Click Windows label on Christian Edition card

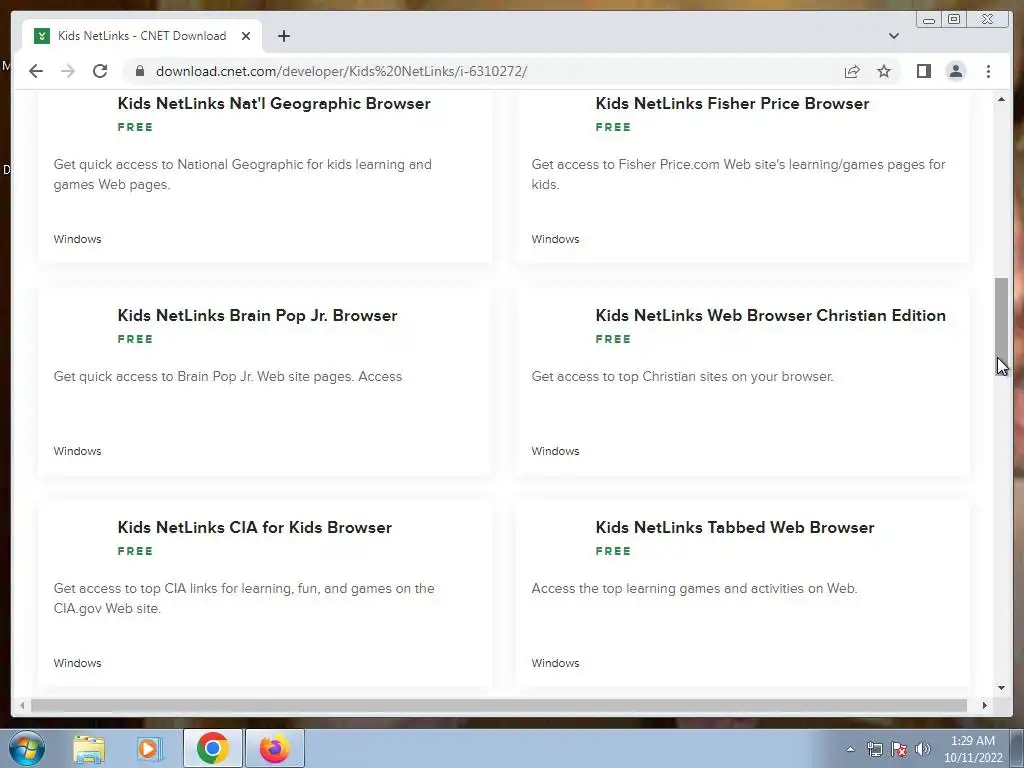[555, 451]
